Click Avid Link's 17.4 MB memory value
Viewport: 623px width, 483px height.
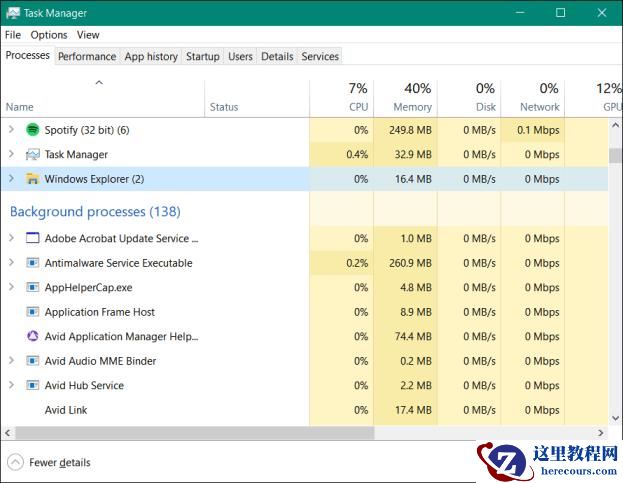coord(413,410)
